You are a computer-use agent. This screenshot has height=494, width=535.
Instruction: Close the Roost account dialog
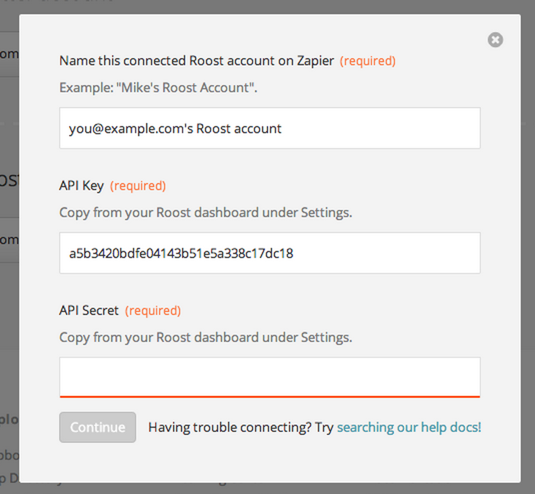[x=495, y=40]
